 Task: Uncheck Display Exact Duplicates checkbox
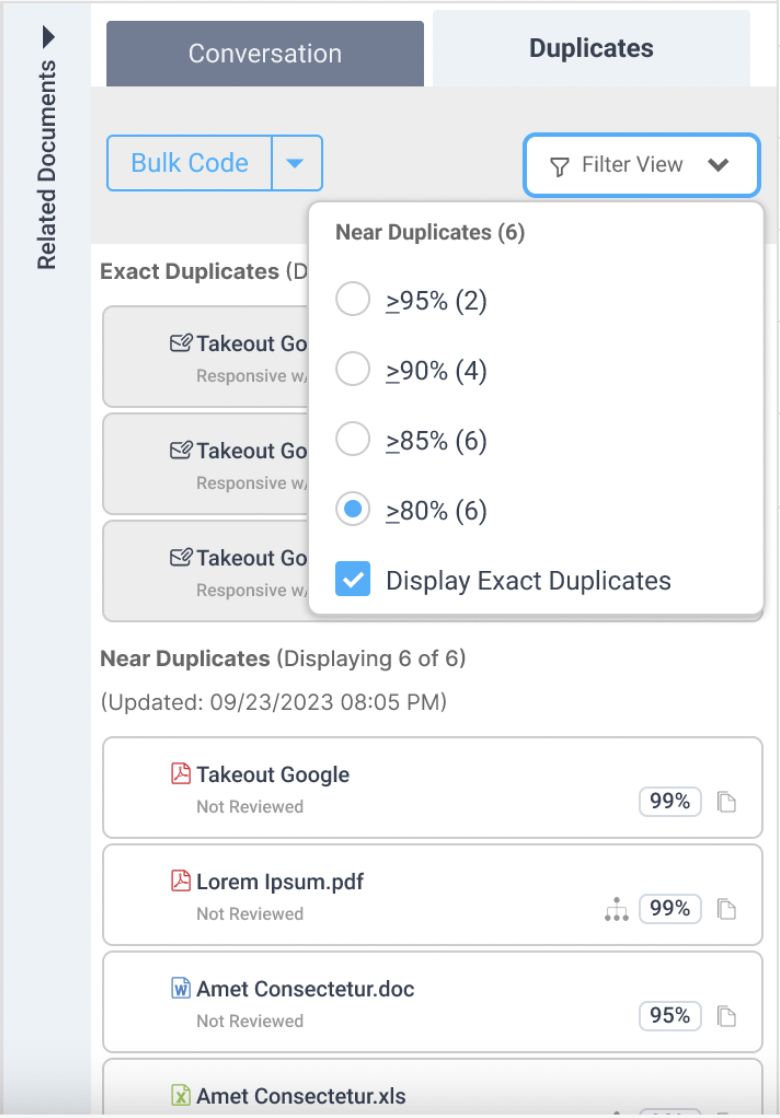point(353,578)
